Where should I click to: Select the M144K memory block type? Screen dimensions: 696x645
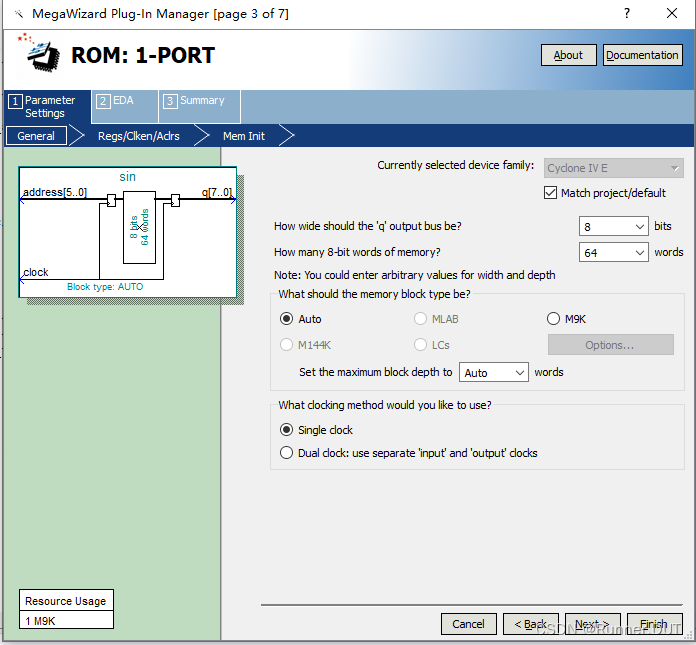point(286,345)
